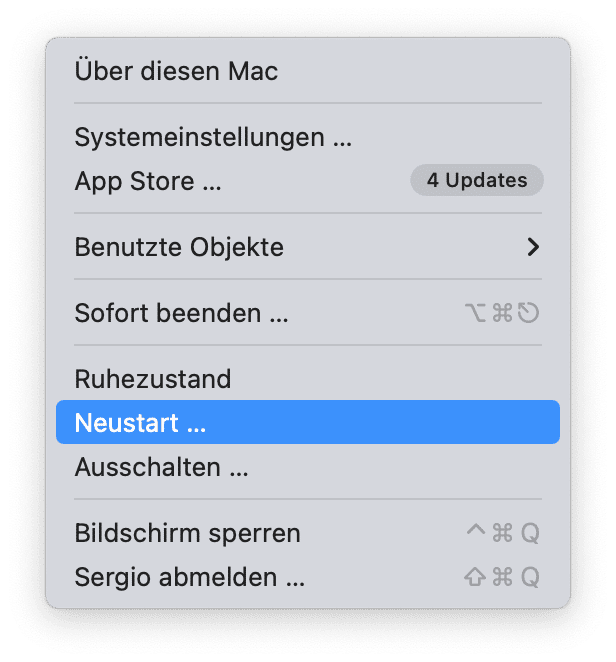Screen dimensions: 616x662
Task: Click the Q shortcut letter beside Bildschirm sperren
Action: coord(530,533)
